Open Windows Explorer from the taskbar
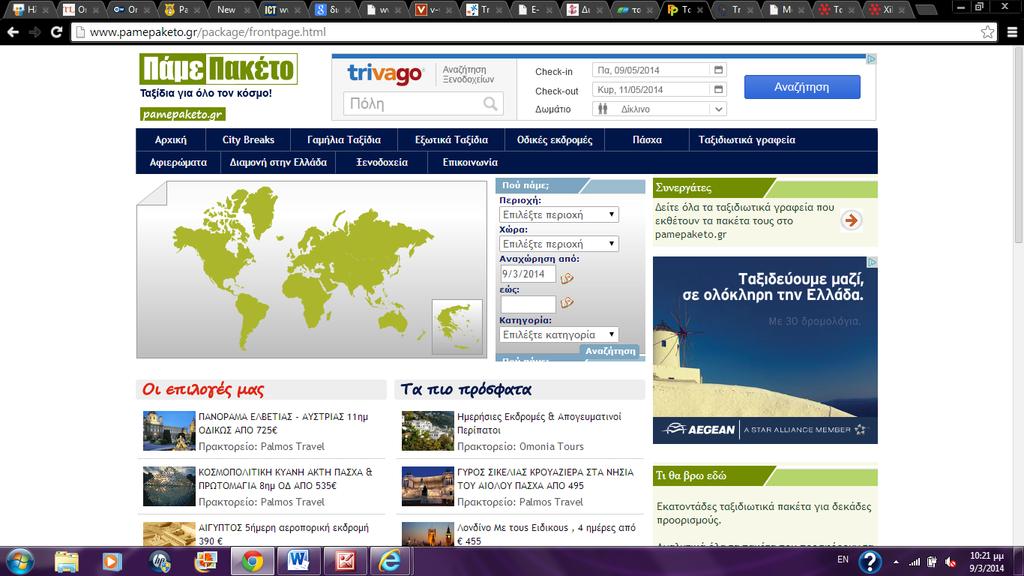 tap(66, 562)
